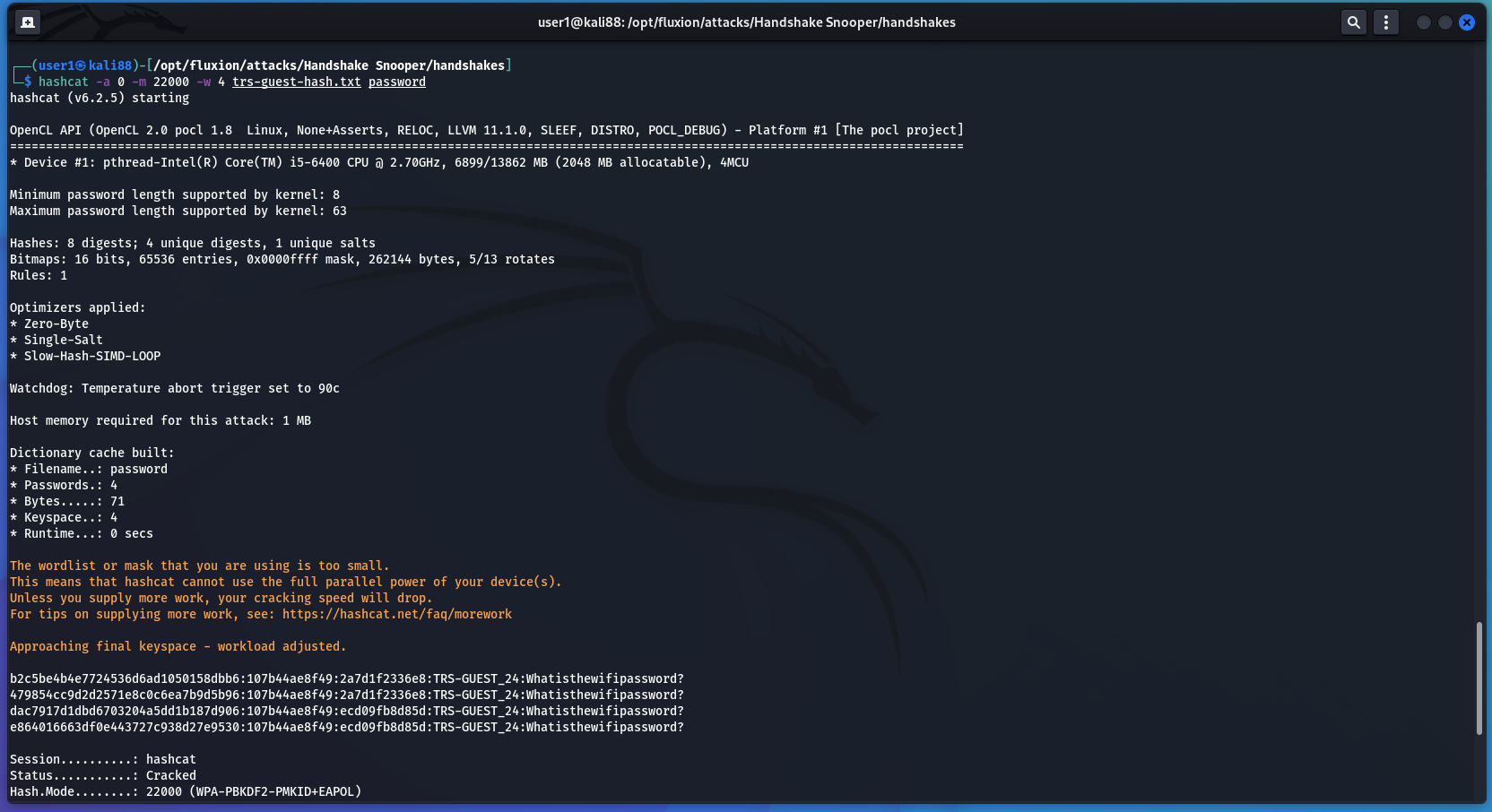Click the trs-guest-hash.txt filename in the command
Viewport: 1492px width, 812px height.
click(x=297, y=82)
